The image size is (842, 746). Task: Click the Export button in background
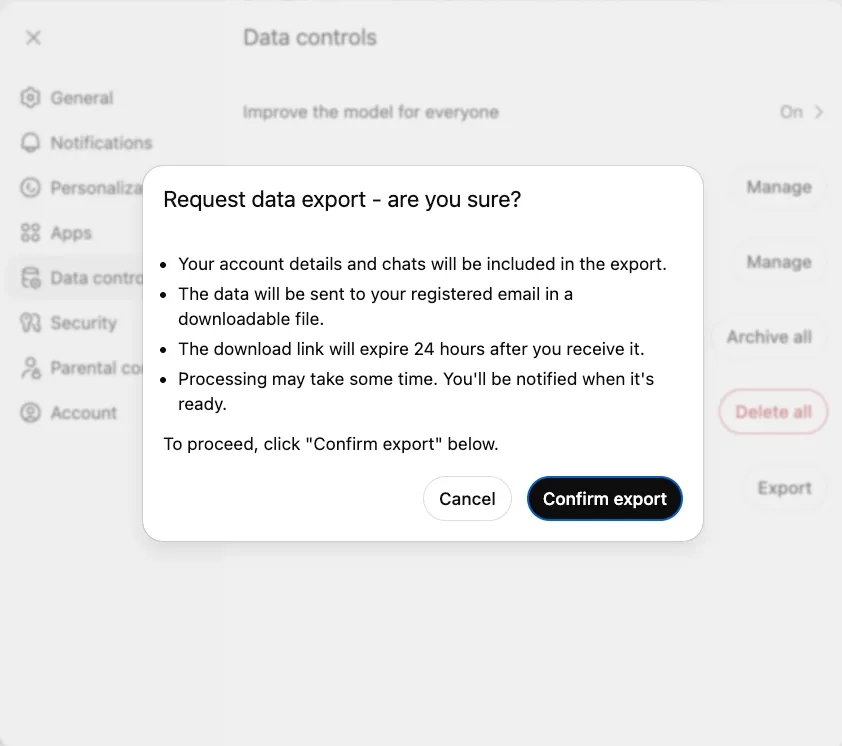click(784, 488)
